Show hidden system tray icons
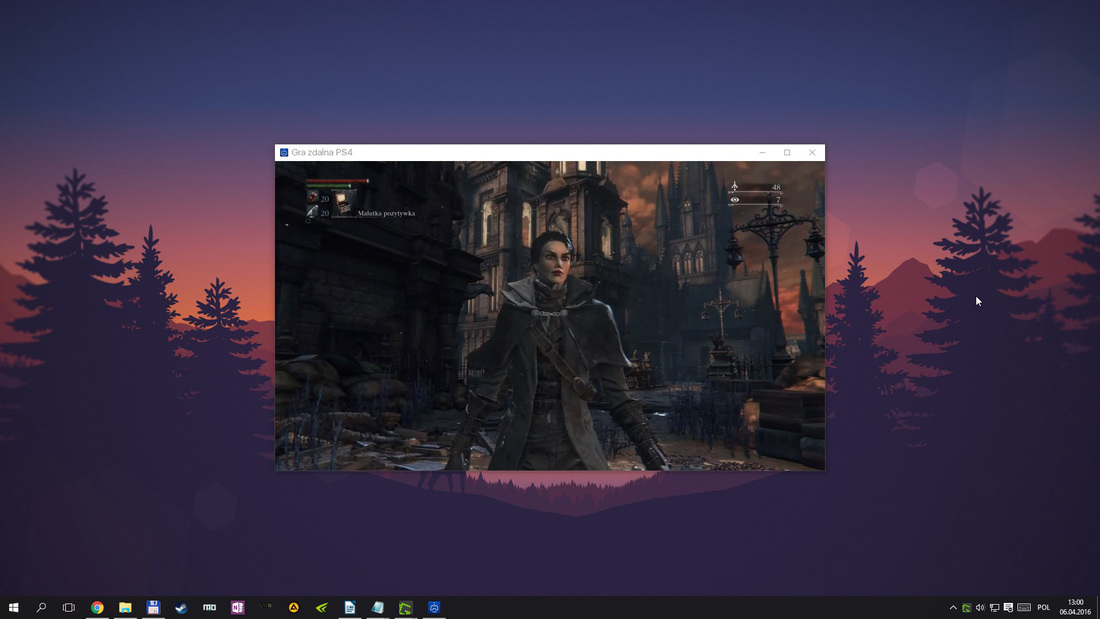Screen dimensions: 1100x619 953,608
